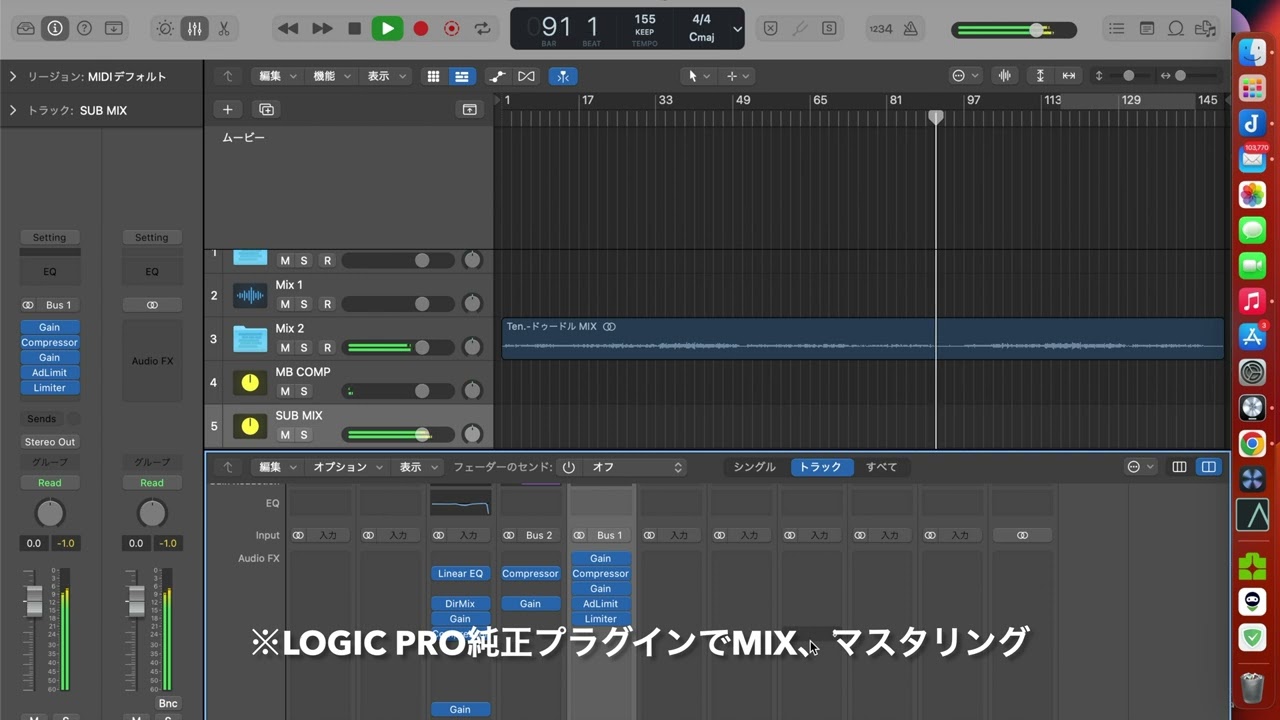Switch to list view icon in tracks toolbar
This screenshot has height=720, width=1280.
[x=461, y=76]
